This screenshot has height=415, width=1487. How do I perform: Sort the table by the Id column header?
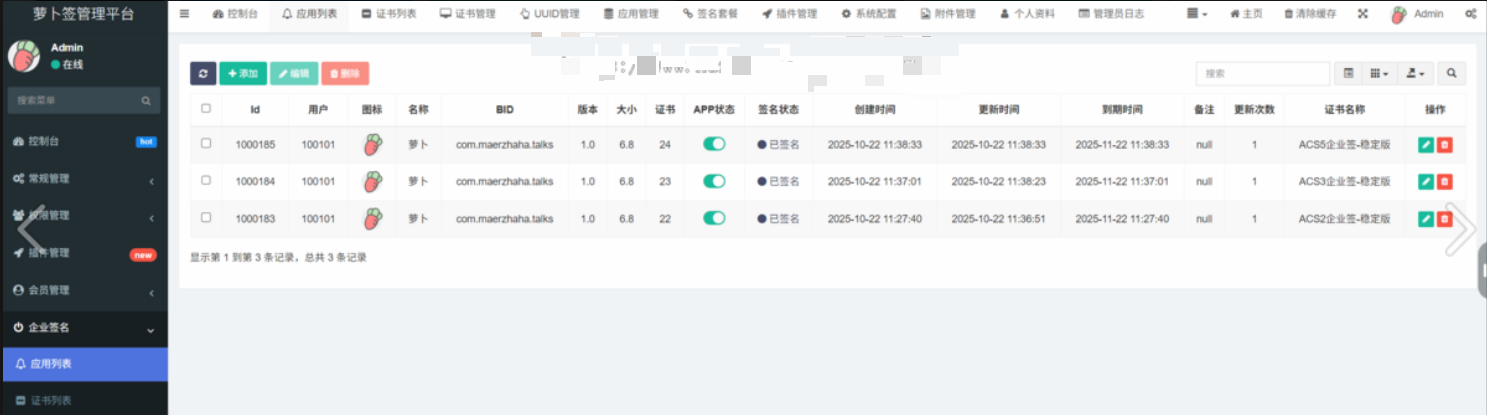pos(255,109)
